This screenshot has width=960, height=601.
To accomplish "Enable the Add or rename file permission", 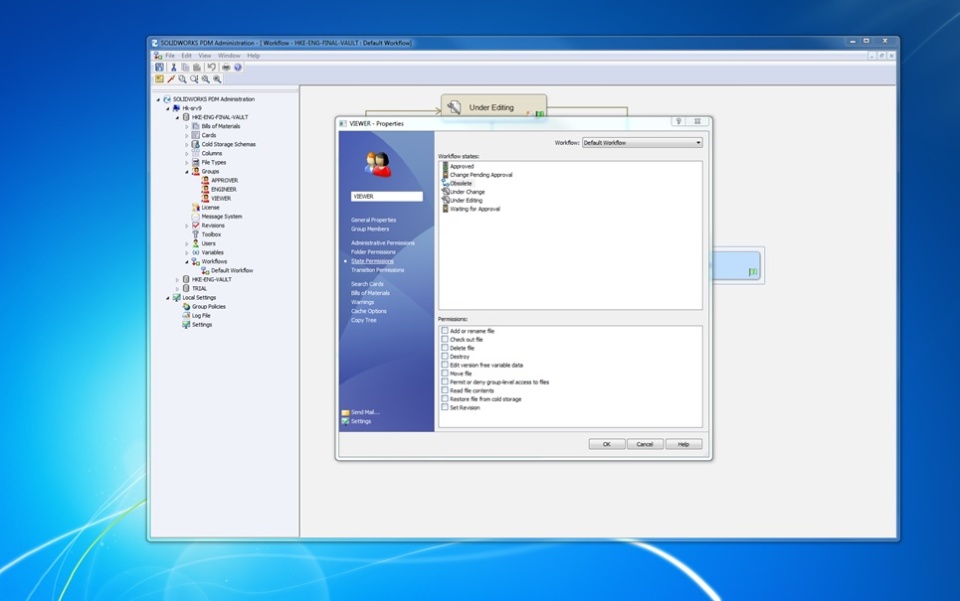I will (x=445, y=330).
